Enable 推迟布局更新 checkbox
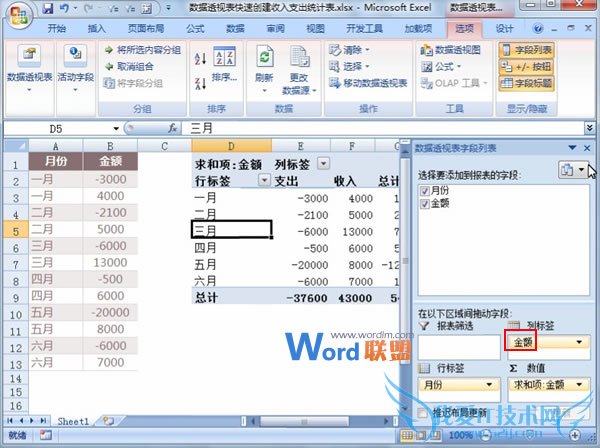 click(422, 413)
